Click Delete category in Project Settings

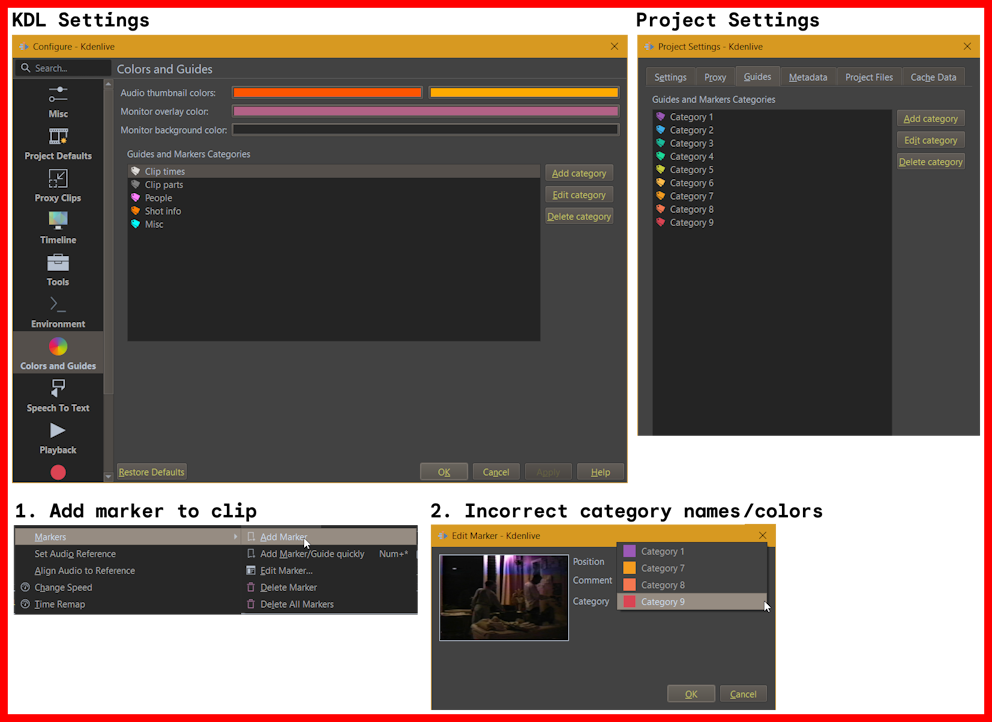[x=930, y=162]
